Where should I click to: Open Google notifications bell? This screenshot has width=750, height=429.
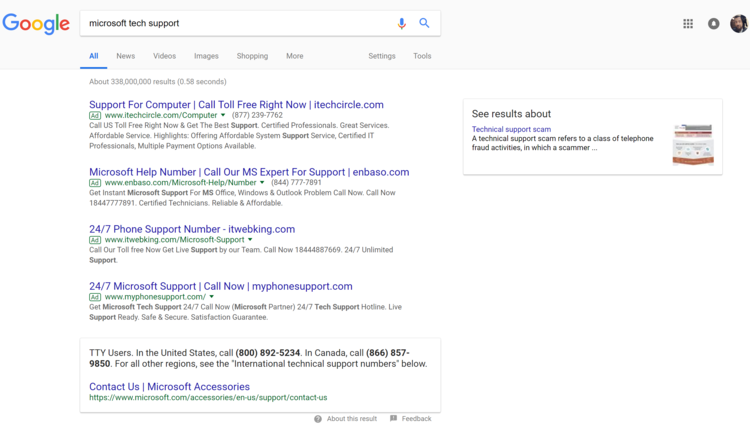(x=713, y=23)
